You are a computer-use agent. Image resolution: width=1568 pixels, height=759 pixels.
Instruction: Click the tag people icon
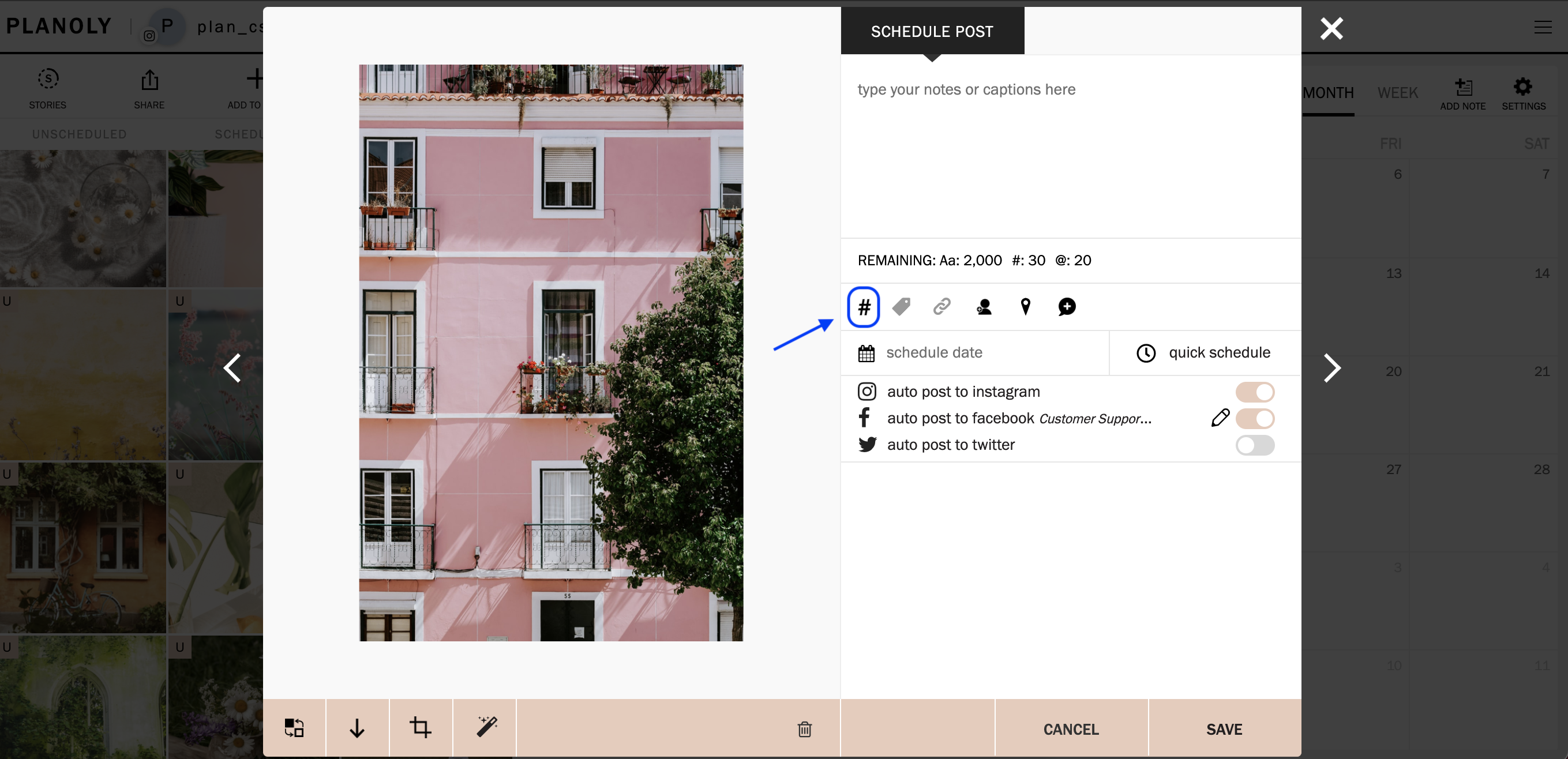984,307
